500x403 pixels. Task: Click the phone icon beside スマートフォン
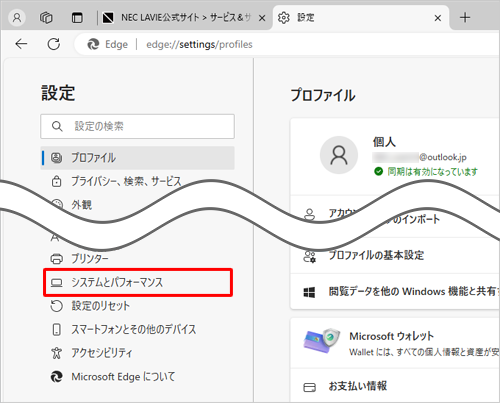pos(56,329)
